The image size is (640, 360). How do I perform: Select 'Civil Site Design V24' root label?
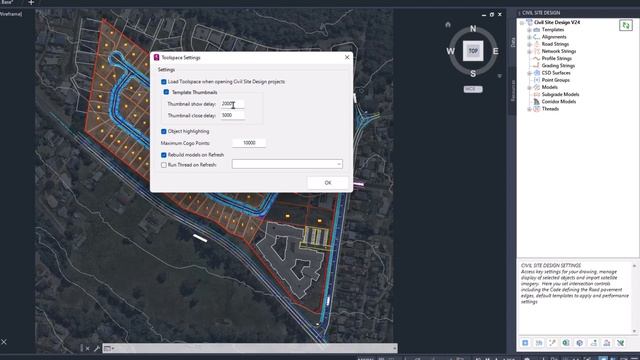tap(557, 22)
